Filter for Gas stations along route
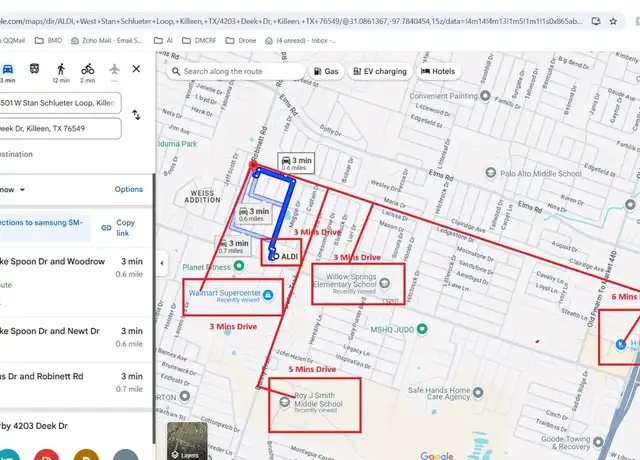The width and height of the screenshot is (640, 460). pos(326,71)
